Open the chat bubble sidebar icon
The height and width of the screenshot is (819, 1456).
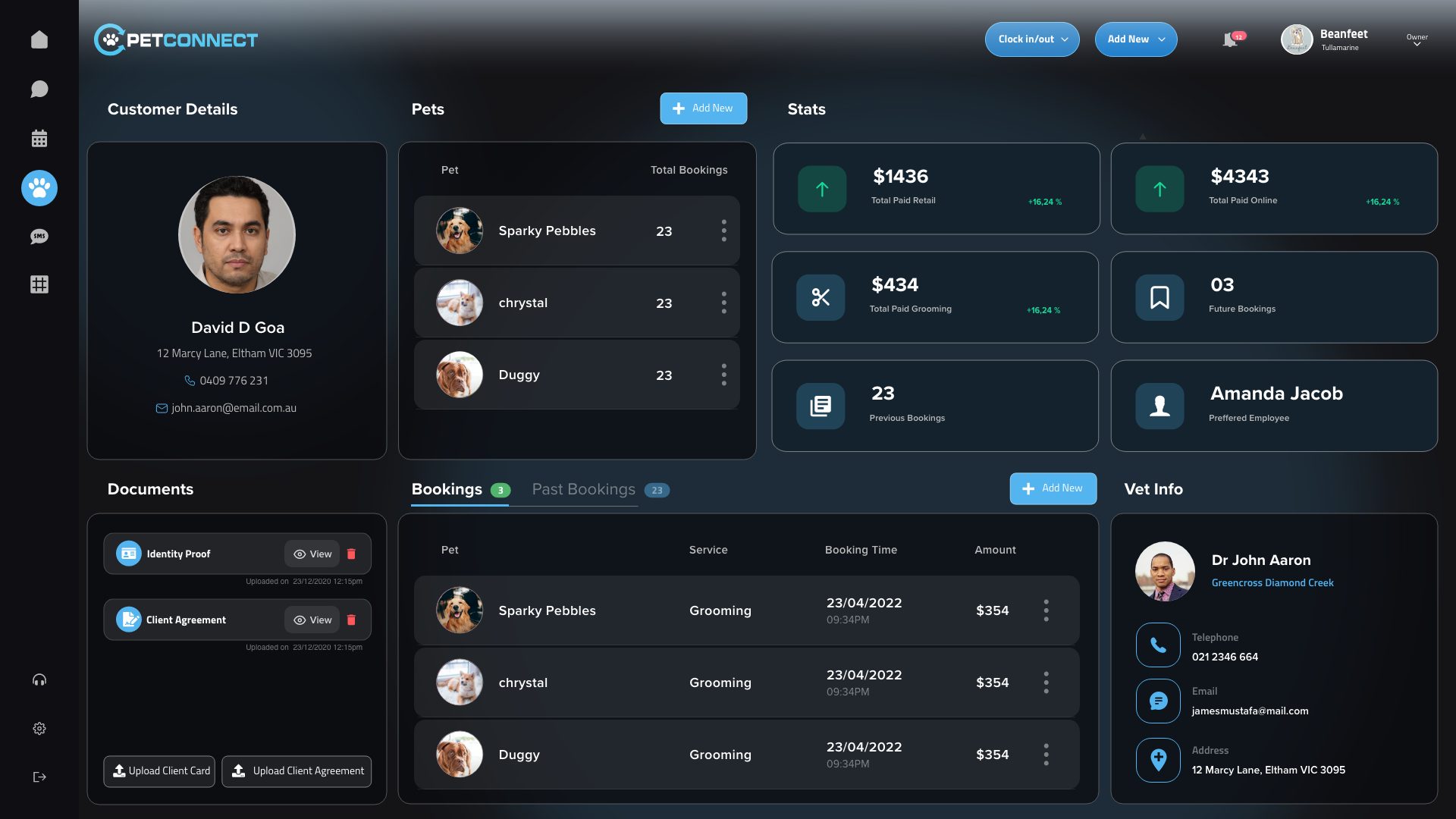click(39, 89)
